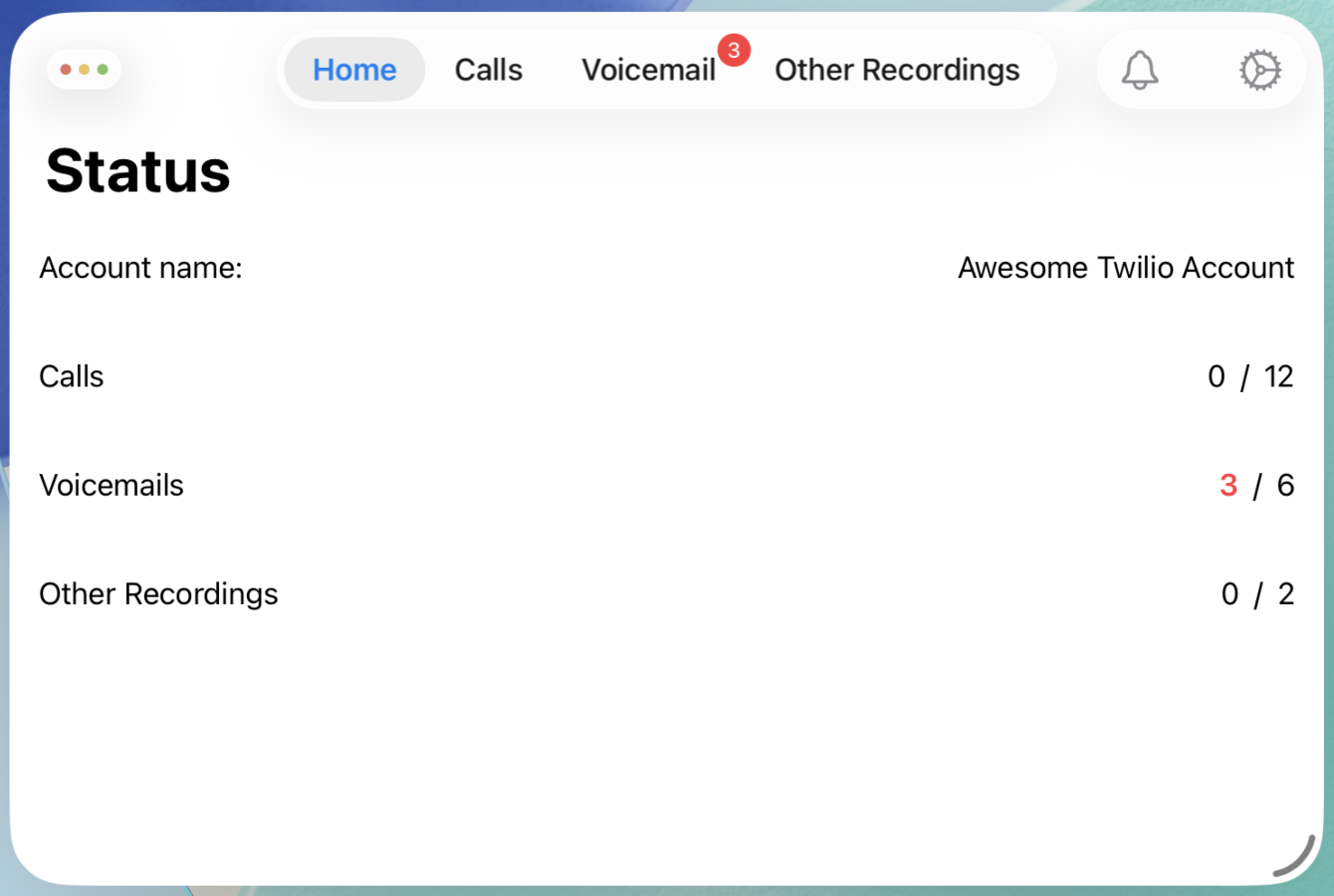Image resolution: width=1334 pixels, height=896 pixels.
Task: Click the Status heading
Action: click(x=138, y=171)
